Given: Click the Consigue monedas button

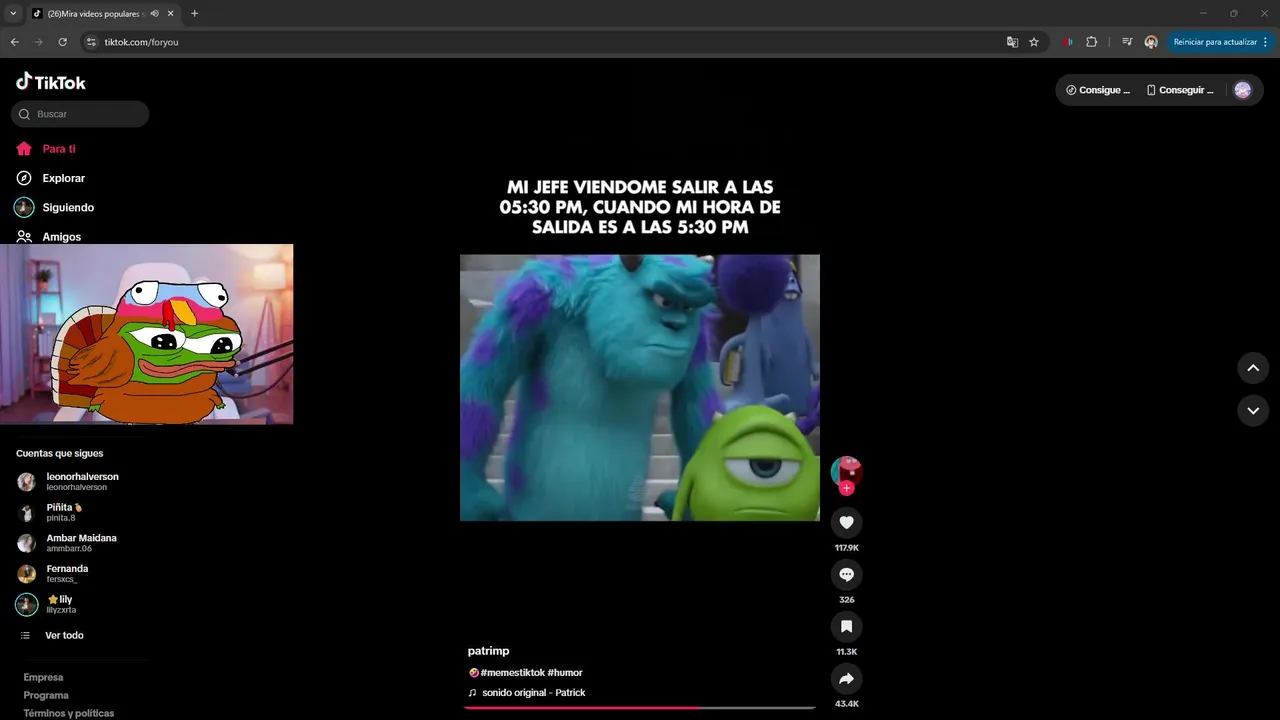Looking at the screenshot, I should click(1098, 90).
